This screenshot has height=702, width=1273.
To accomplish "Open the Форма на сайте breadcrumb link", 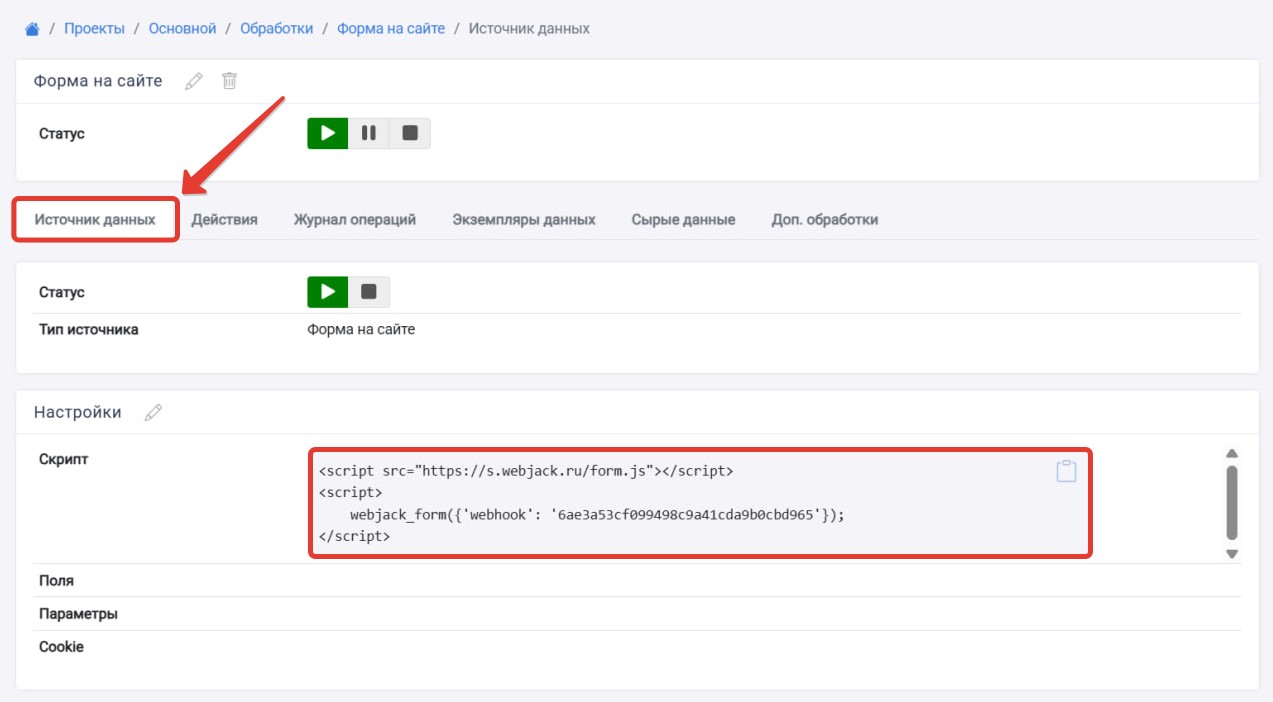I will pos(391,29).
